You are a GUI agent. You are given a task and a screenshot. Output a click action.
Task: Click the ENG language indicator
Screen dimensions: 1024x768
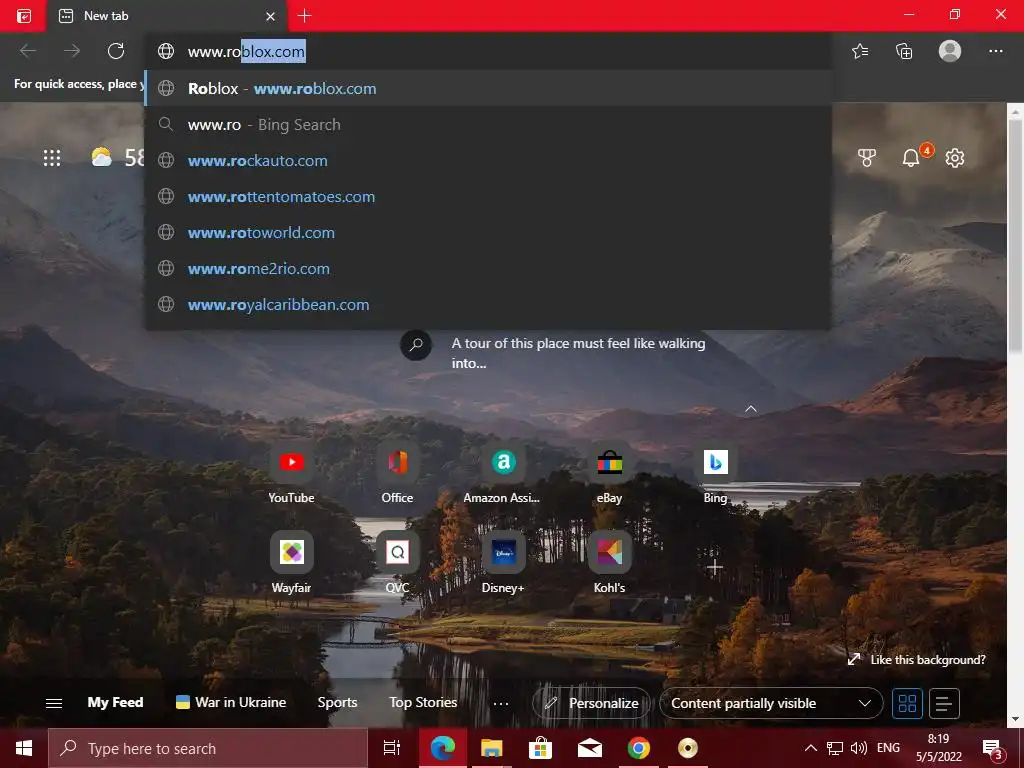(888, 748)
